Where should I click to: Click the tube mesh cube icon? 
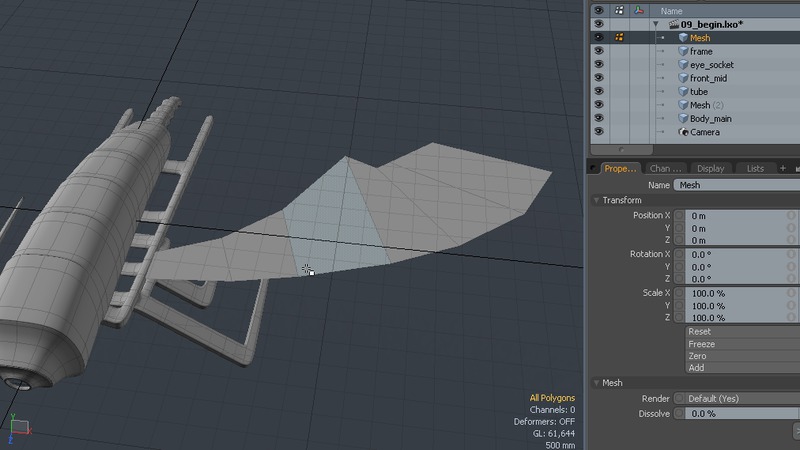coord(683,92)
